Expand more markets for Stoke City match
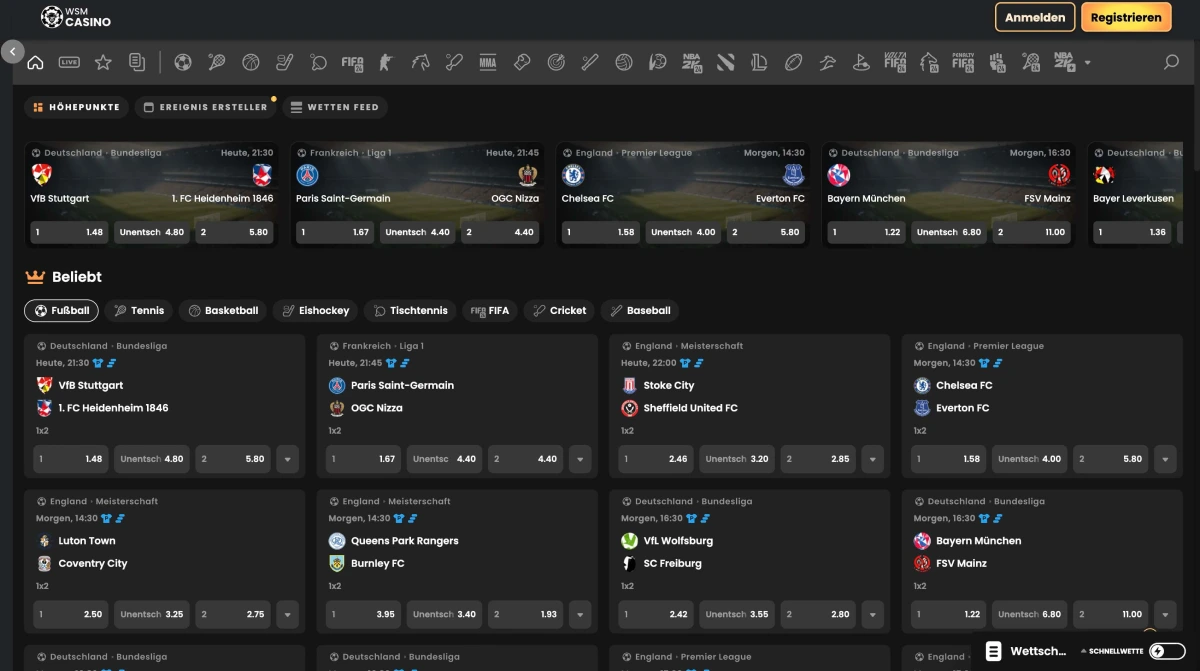 (873, 459)
